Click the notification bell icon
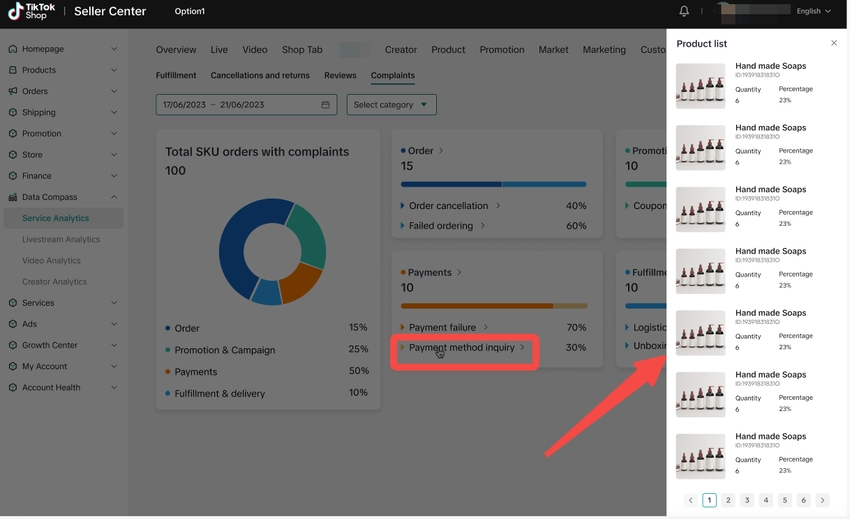Screen dimensions: 850x519 (684, 11)
